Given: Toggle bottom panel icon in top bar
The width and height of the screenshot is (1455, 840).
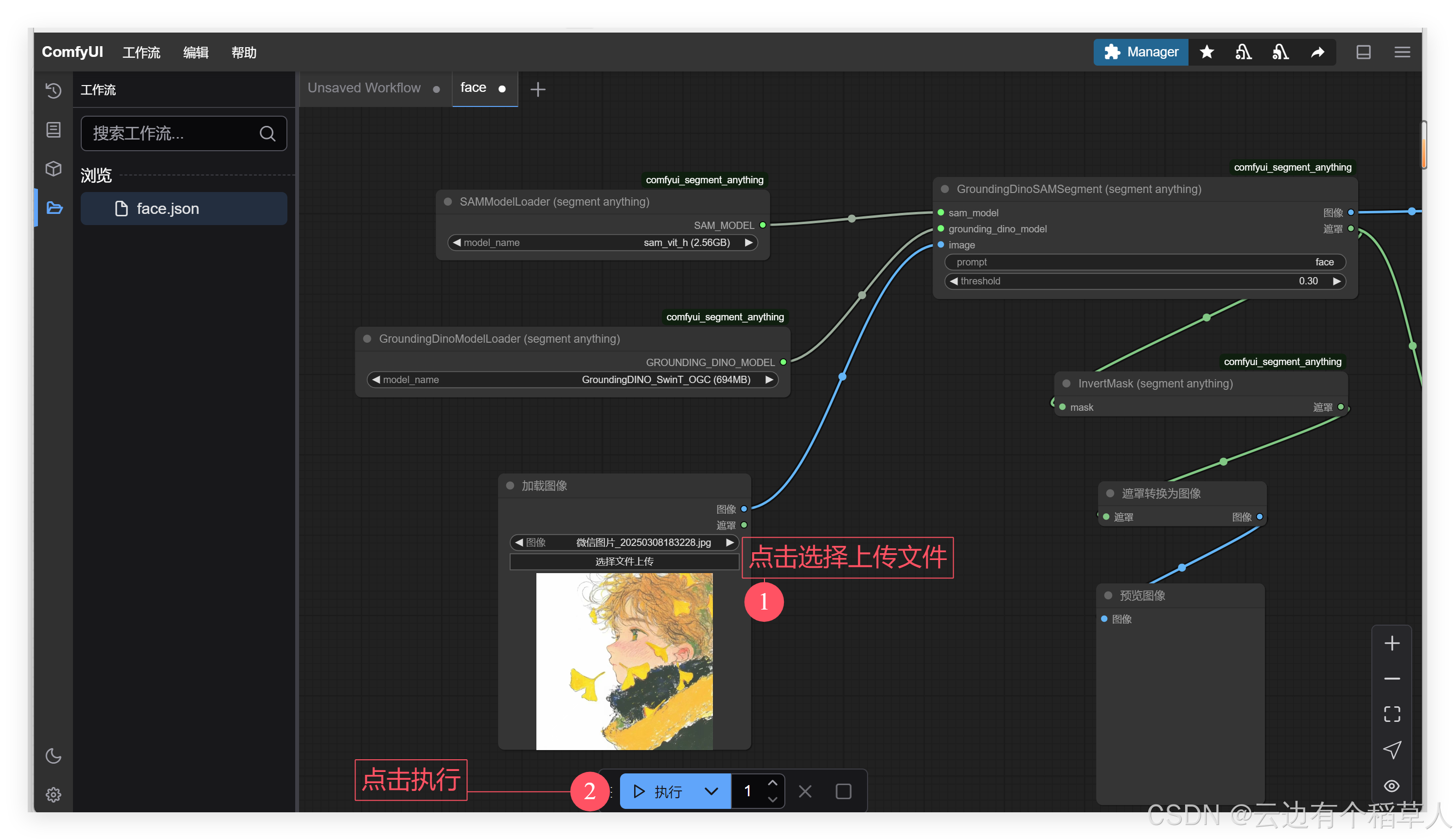Looking at the screenshot, I should point(1363,52).
